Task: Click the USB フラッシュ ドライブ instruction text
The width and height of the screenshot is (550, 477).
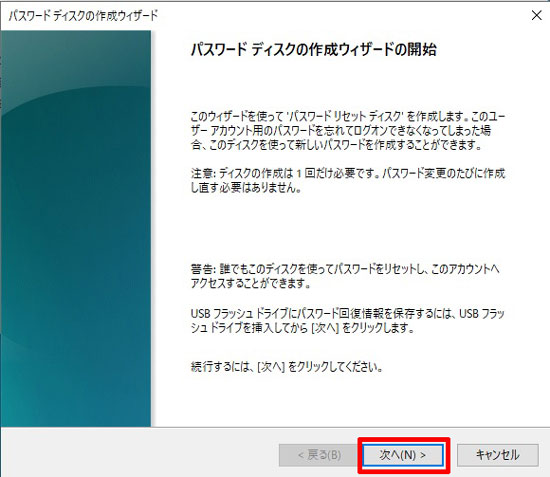Action: [x=348, y=321]
